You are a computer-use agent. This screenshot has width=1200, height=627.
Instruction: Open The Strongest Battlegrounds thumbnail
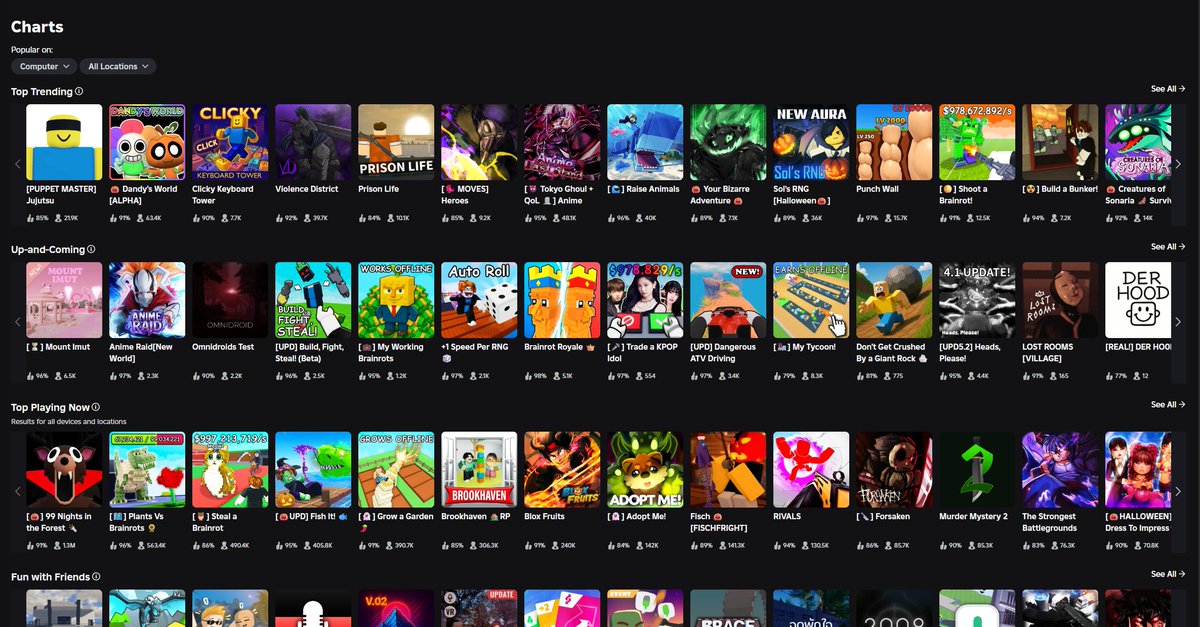[x=1060, y=470]
